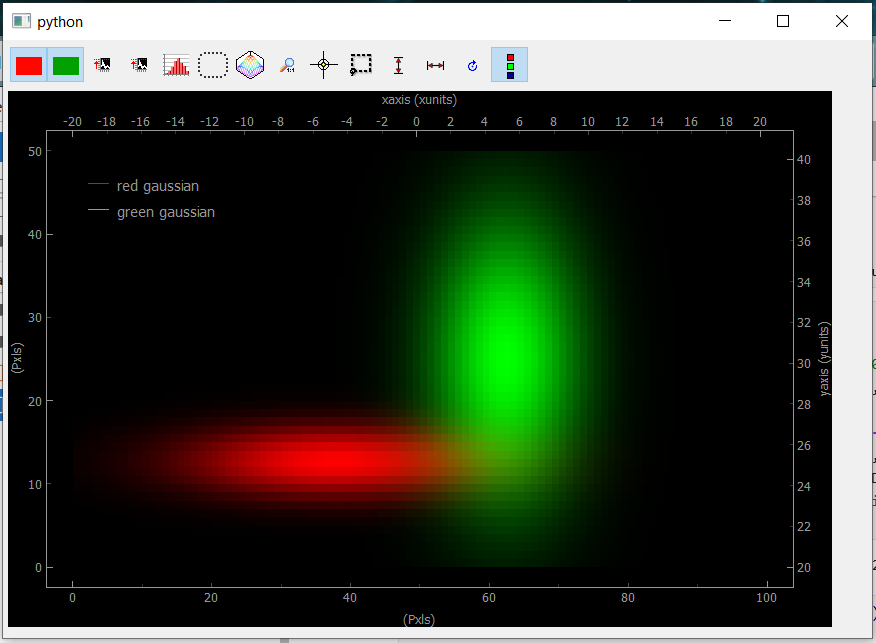Maximize the python window
The width and height of the screenshot is (876, 643).
click(783, 21)
